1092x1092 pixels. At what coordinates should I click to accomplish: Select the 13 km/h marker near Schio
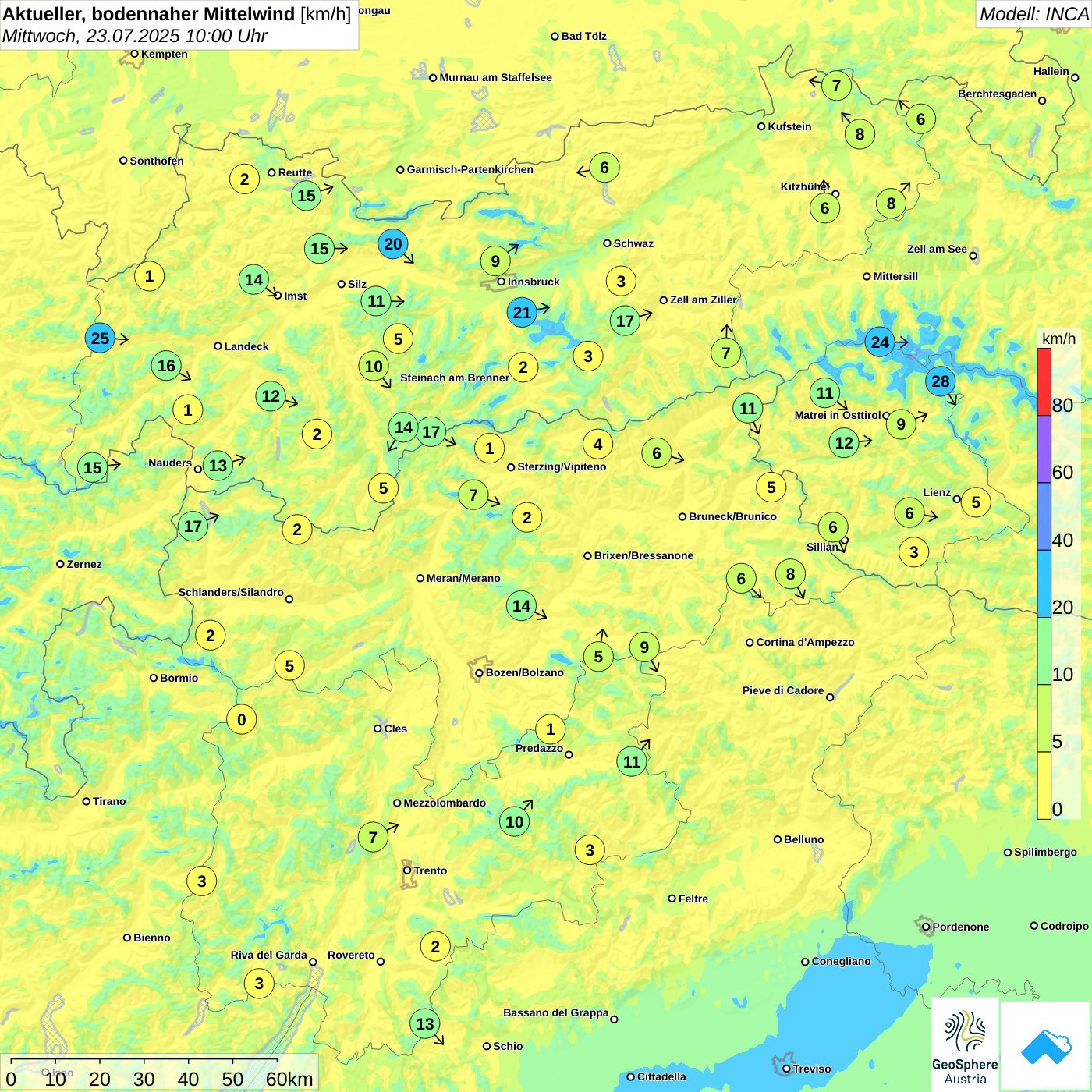[x=424, y=1024]
